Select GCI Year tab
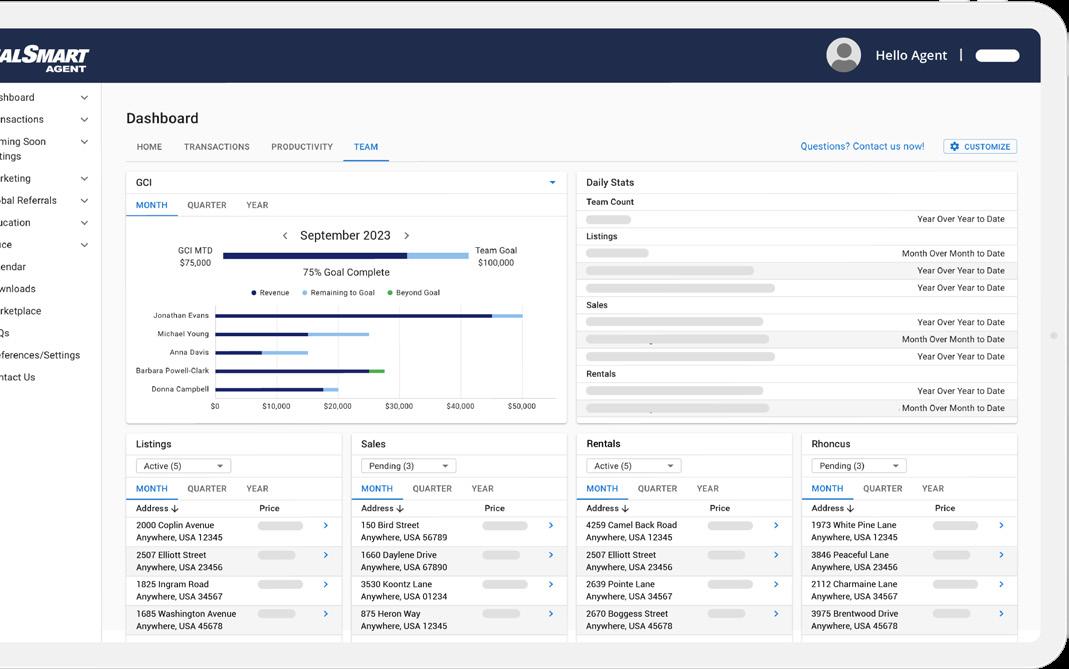This screenshot has height=669, width=1069. click(x=257, y=205)
